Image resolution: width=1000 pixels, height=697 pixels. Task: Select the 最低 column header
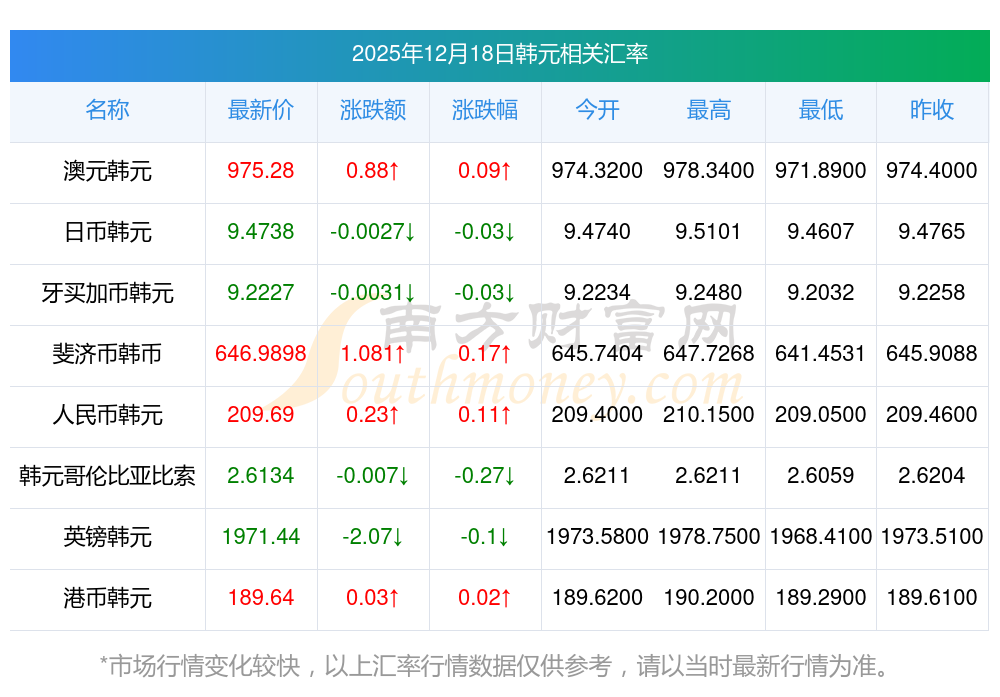click(820, 110)
